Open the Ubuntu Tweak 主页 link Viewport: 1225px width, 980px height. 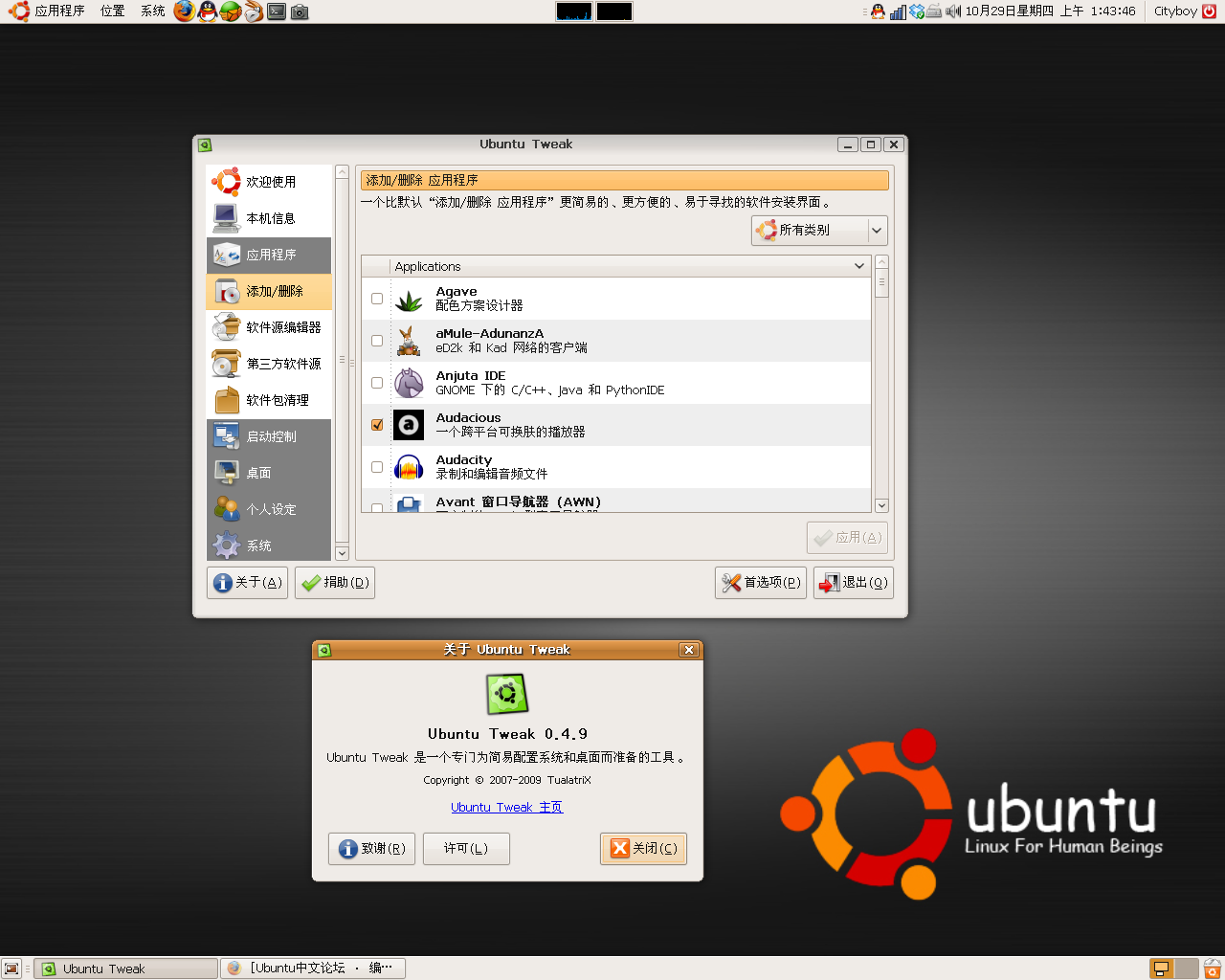(x=507, y=808)
